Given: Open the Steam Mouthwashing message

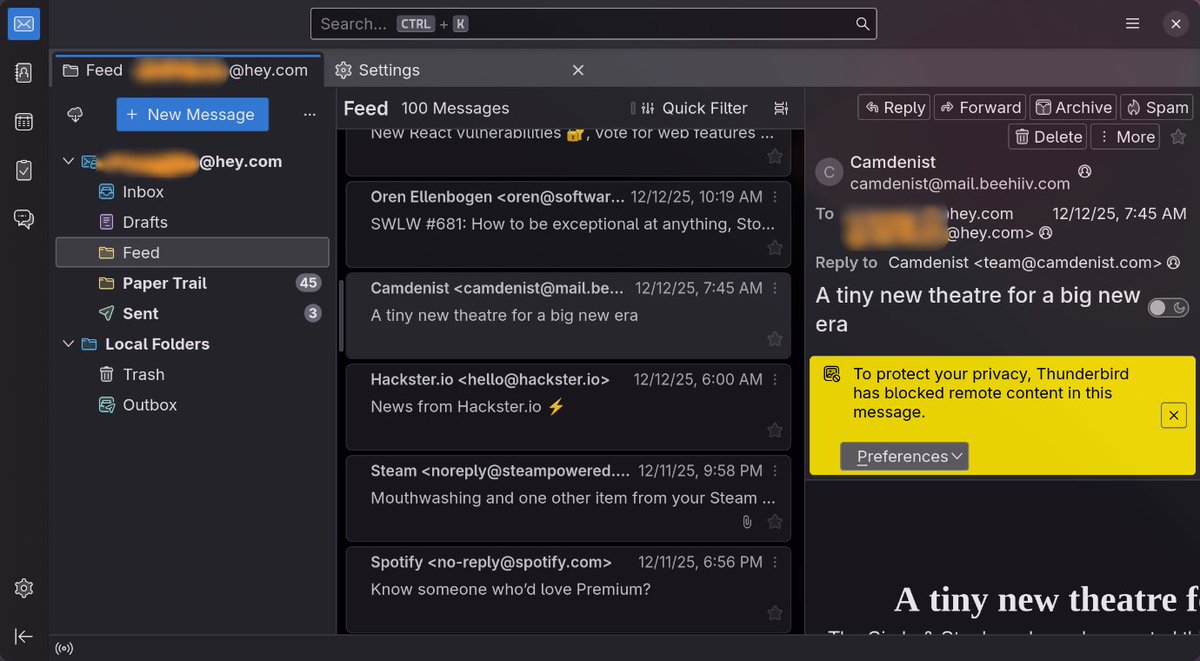Looking at the screenshot, I should 569,498.
